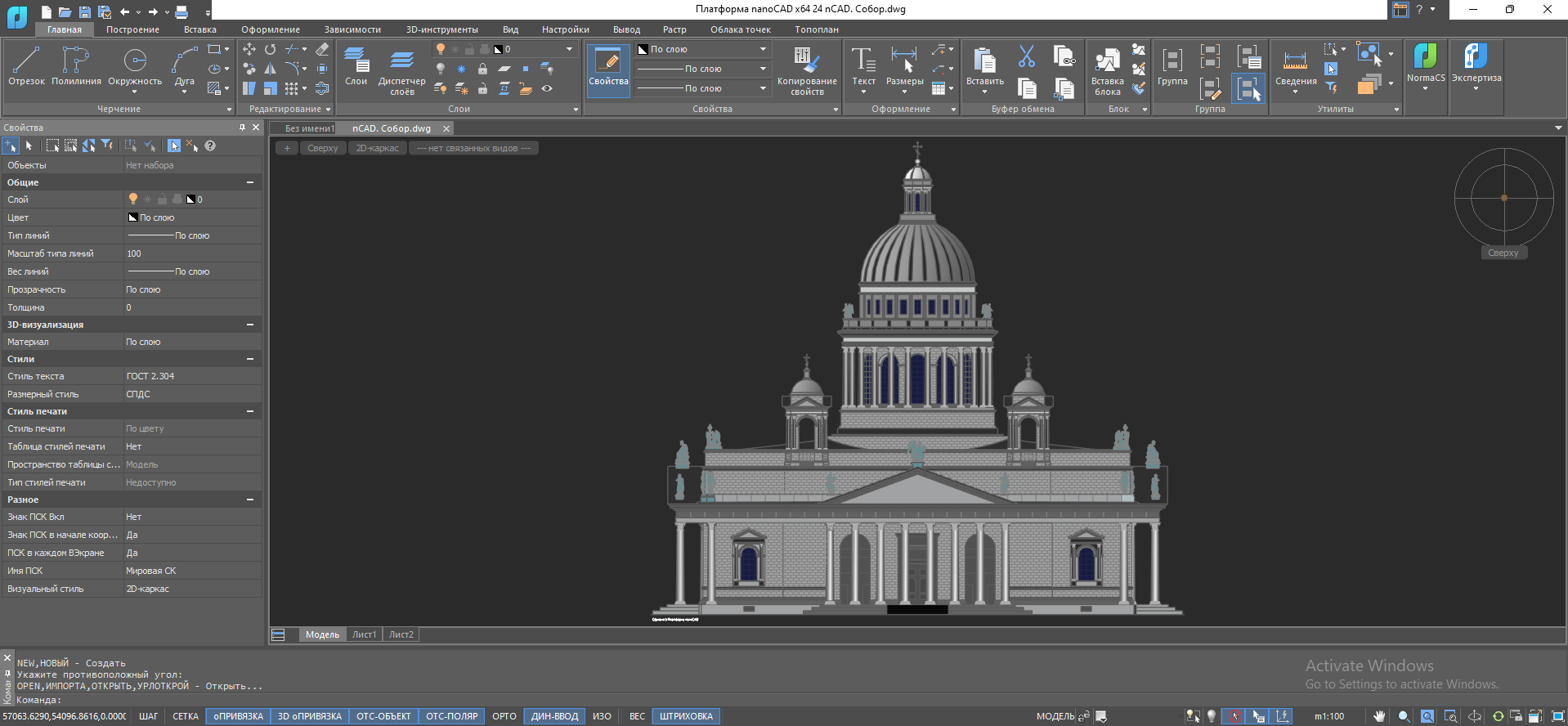Click the Цвет По слою color swatch
Screen dimensions: 1568x726
132,217
